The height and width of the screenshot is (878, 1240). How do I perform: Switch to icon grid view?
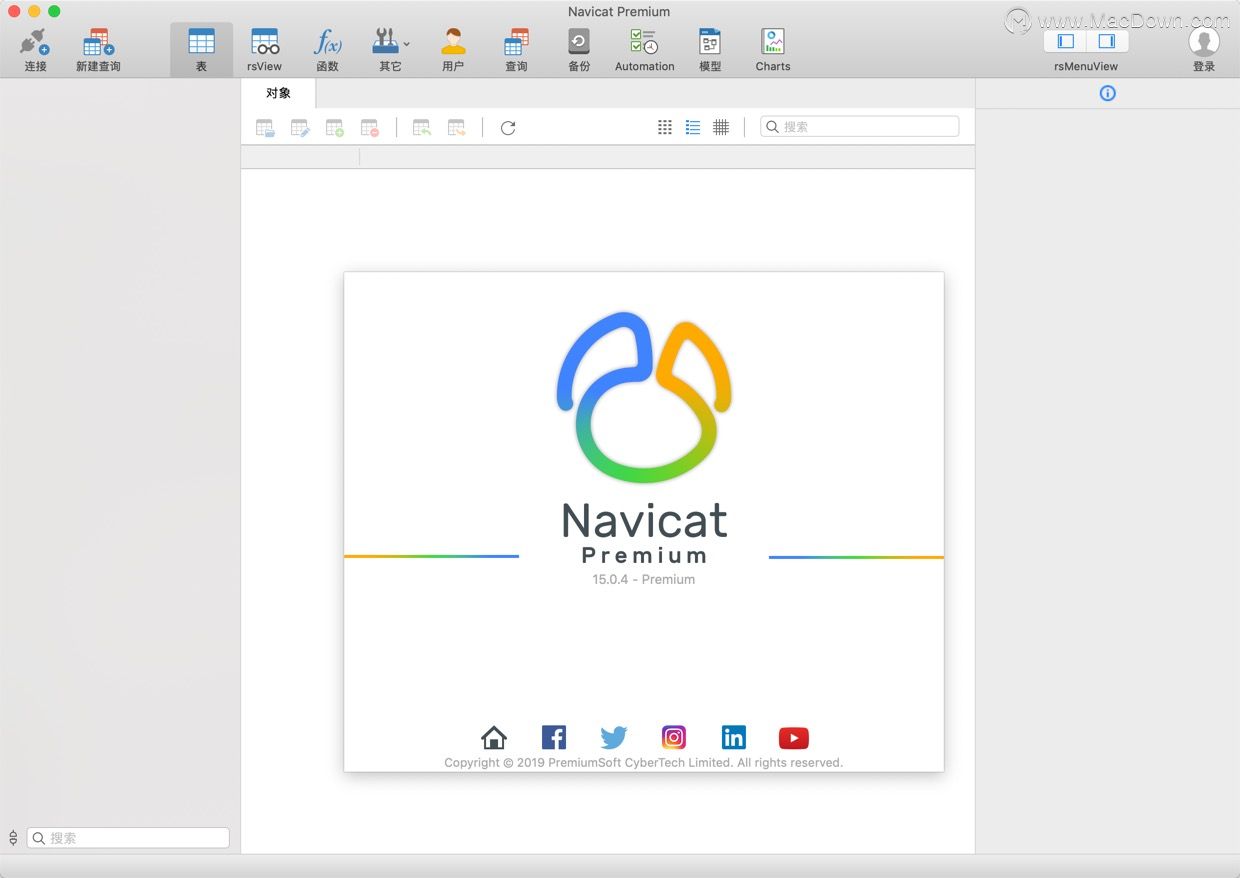click(665, 127)
